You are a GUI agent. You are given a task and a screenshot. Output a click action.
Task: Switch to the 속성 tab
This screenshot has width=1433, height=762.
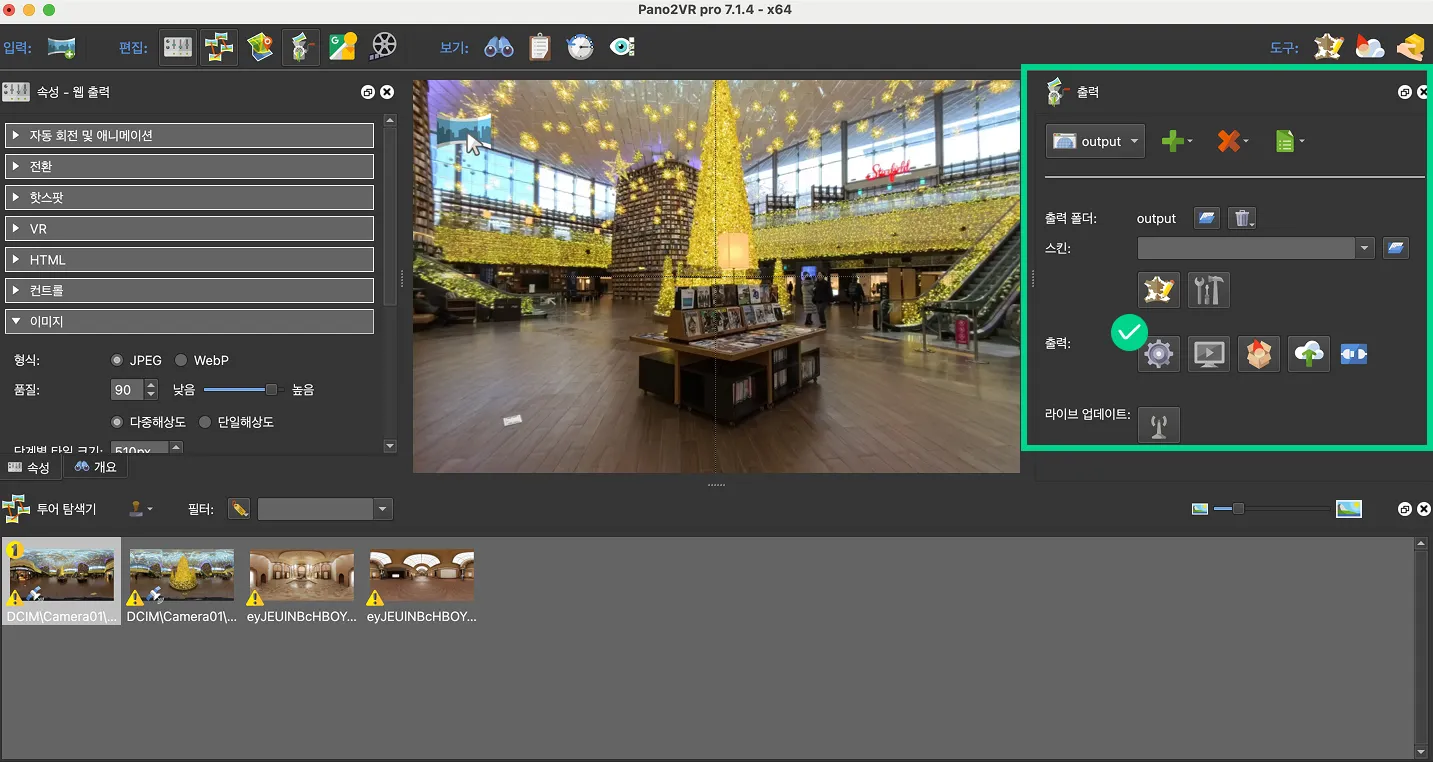pos(29,467)
